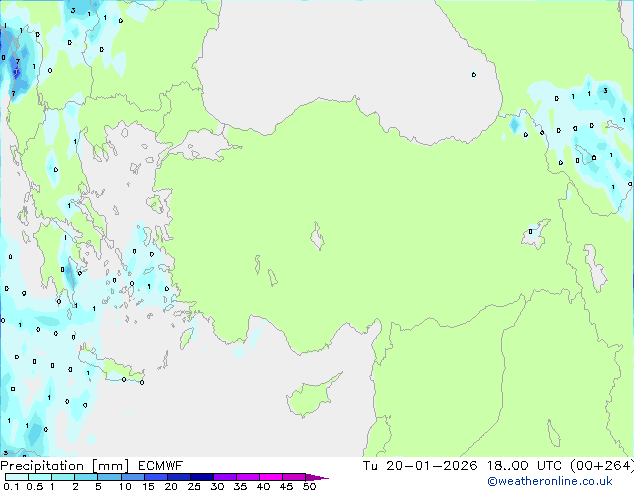Click Lake Urmia east of Lake Van
Screen dimensions: 634x490
tap(594, 268)
